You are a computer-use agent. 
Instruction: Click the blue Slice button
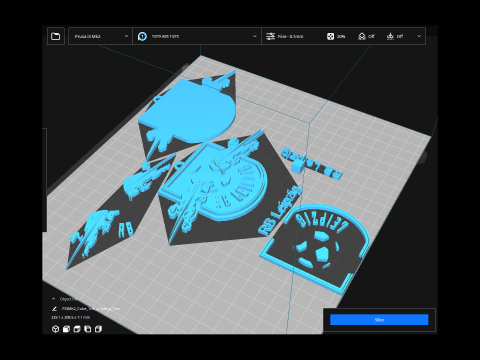click(379, 320)
